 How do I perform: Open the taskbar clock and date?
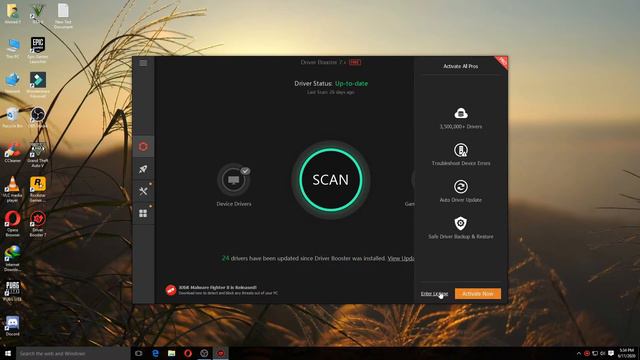click(627, 353)
